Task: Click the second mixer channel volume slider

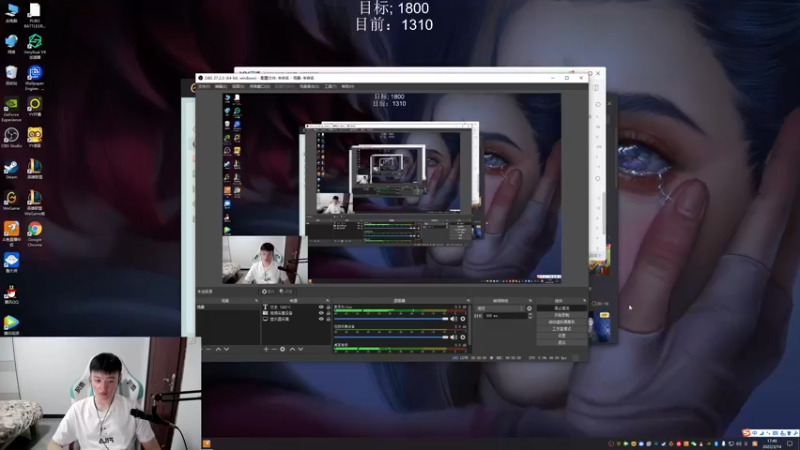Action: click(x=391, y=337)
